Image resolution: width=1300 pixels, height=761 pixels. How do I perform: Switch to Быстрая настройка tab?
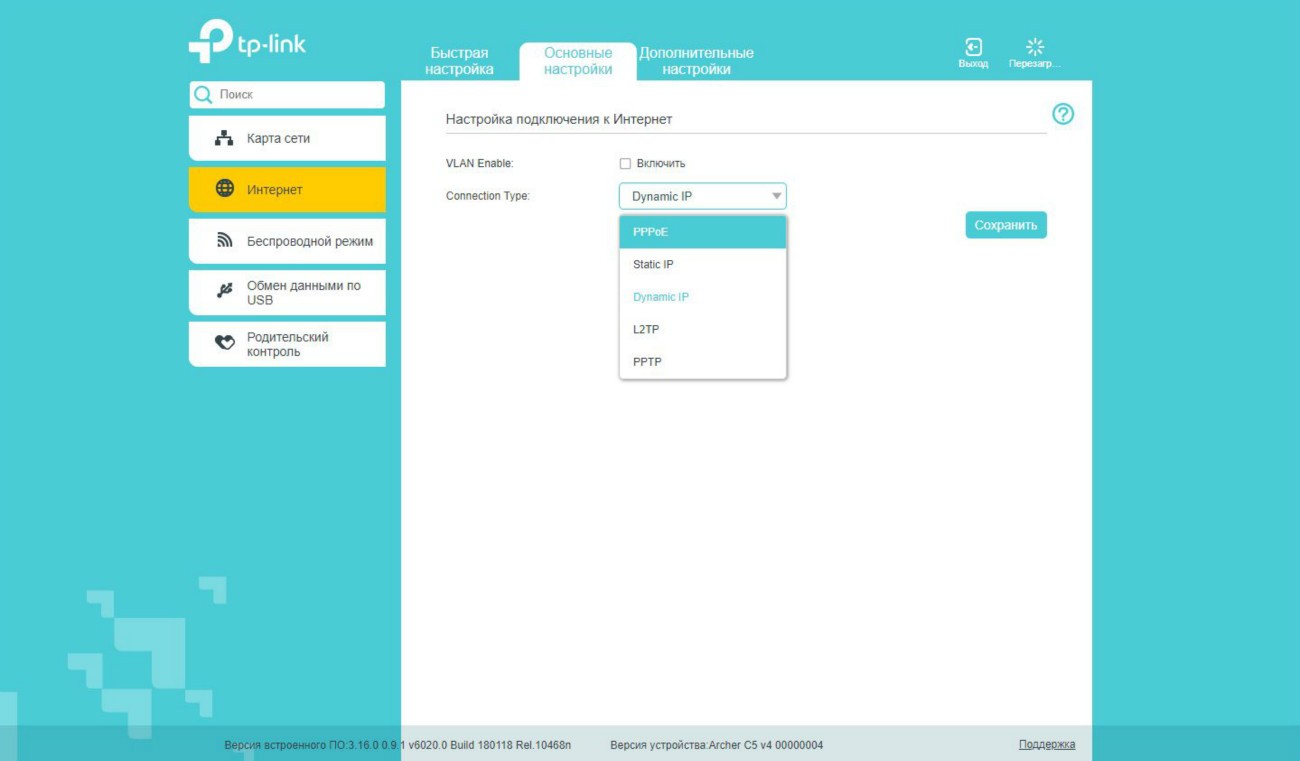[x=459, y=61]
